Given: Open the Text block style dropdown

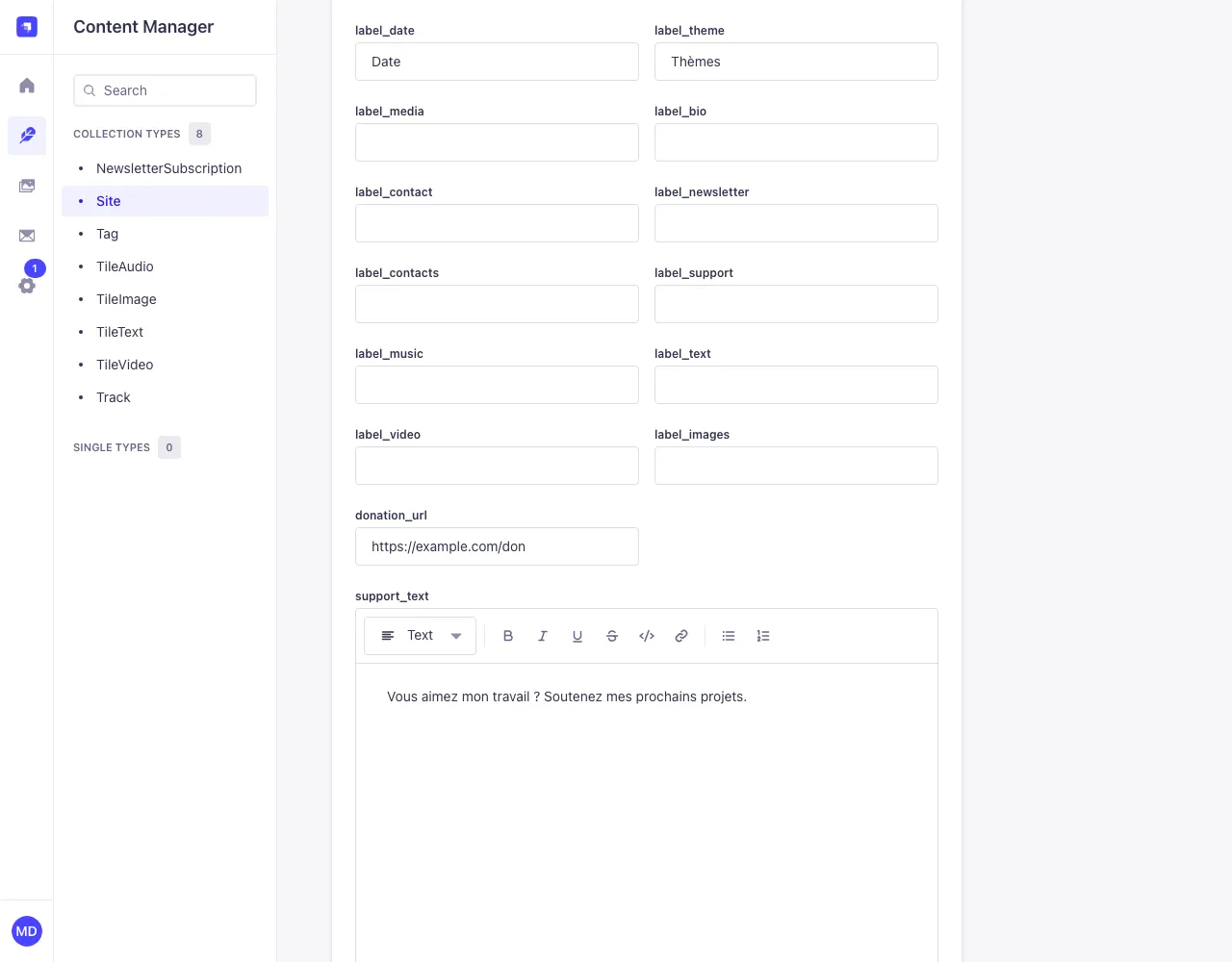Looking at the screenshot, I should [421, 636].
